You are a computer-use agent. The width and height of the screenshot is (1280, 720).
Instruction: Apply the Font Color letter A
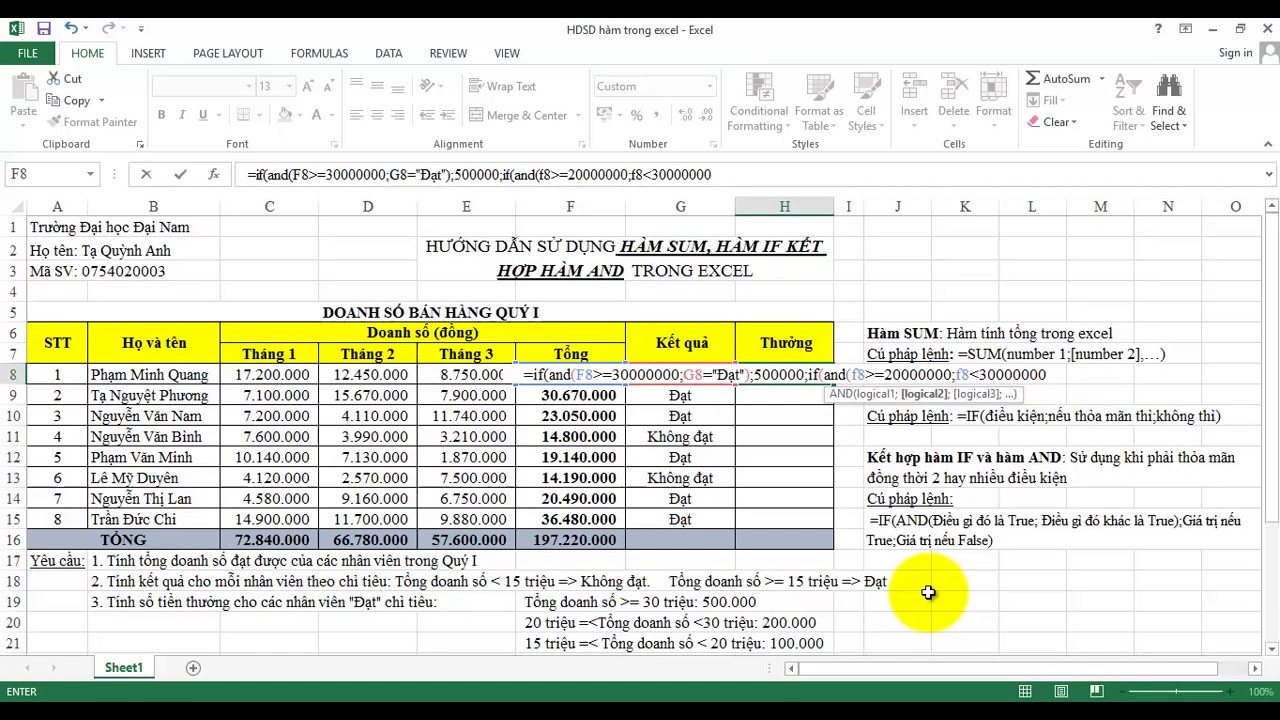coord(317,115)
